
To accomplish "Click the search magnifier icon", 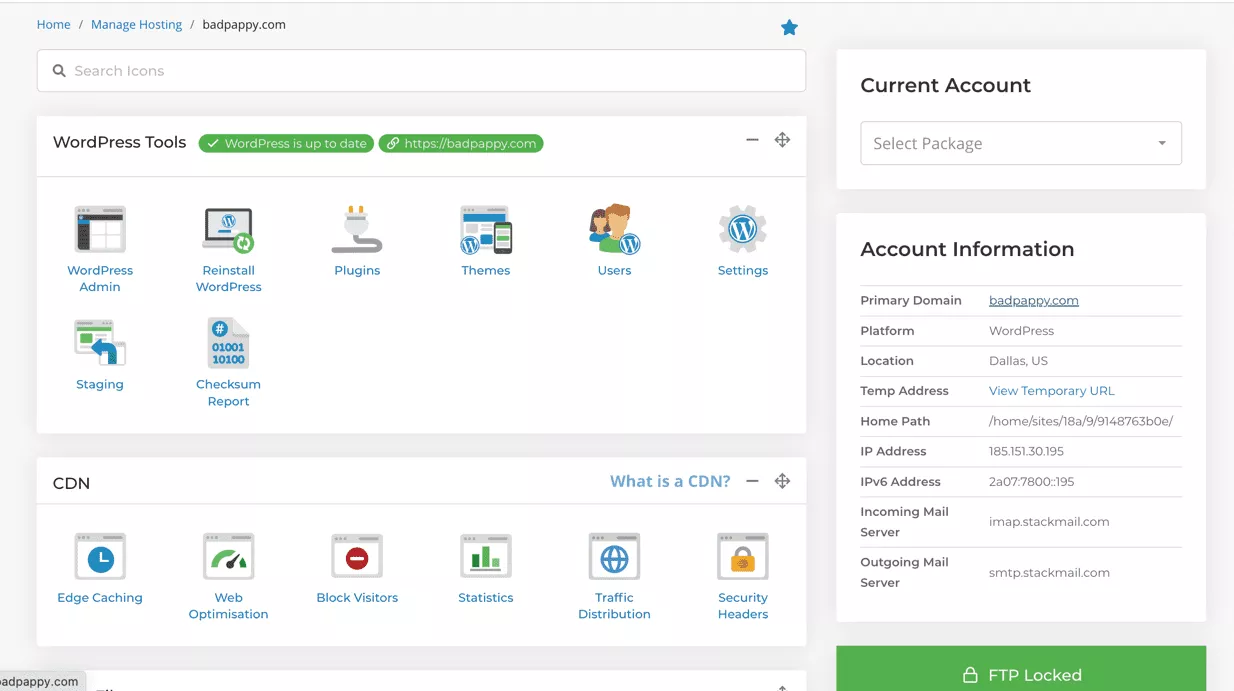I will tap(59, 71).
